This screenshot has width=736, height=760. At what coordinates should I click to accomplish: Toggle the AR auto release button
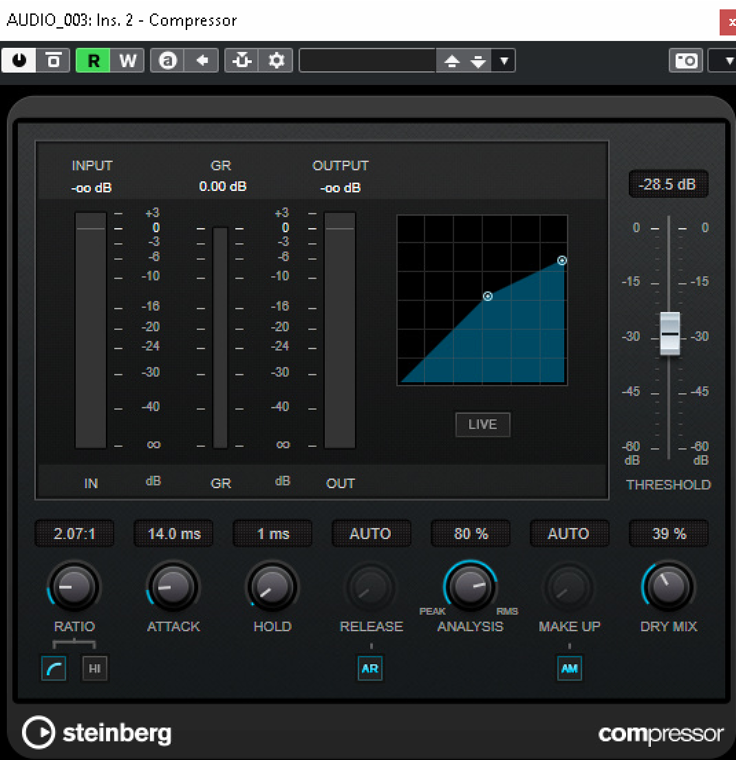[370, 668]
